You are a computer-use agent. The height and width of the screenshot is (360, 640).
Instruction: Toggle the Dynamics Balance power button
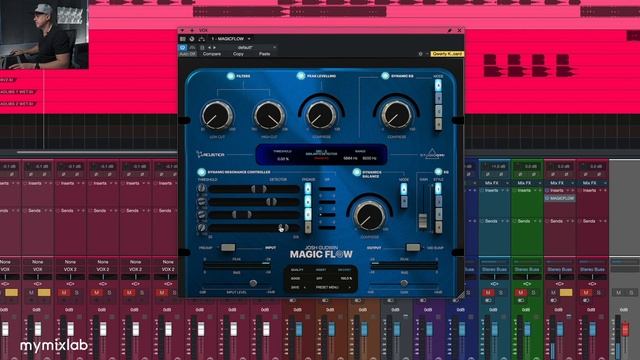pos(356,172)
